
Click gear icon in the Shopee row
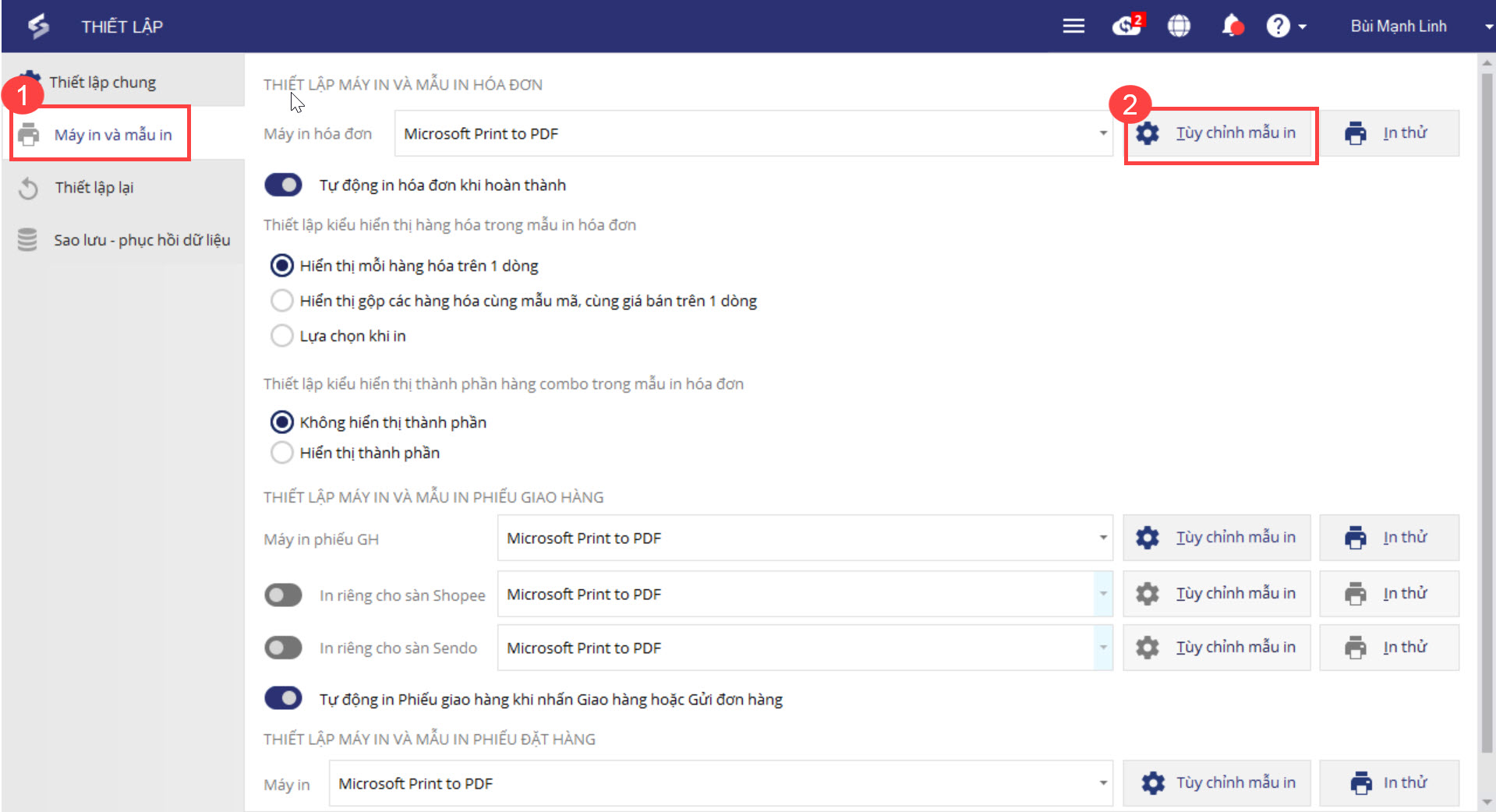[x=1147, y=594]
